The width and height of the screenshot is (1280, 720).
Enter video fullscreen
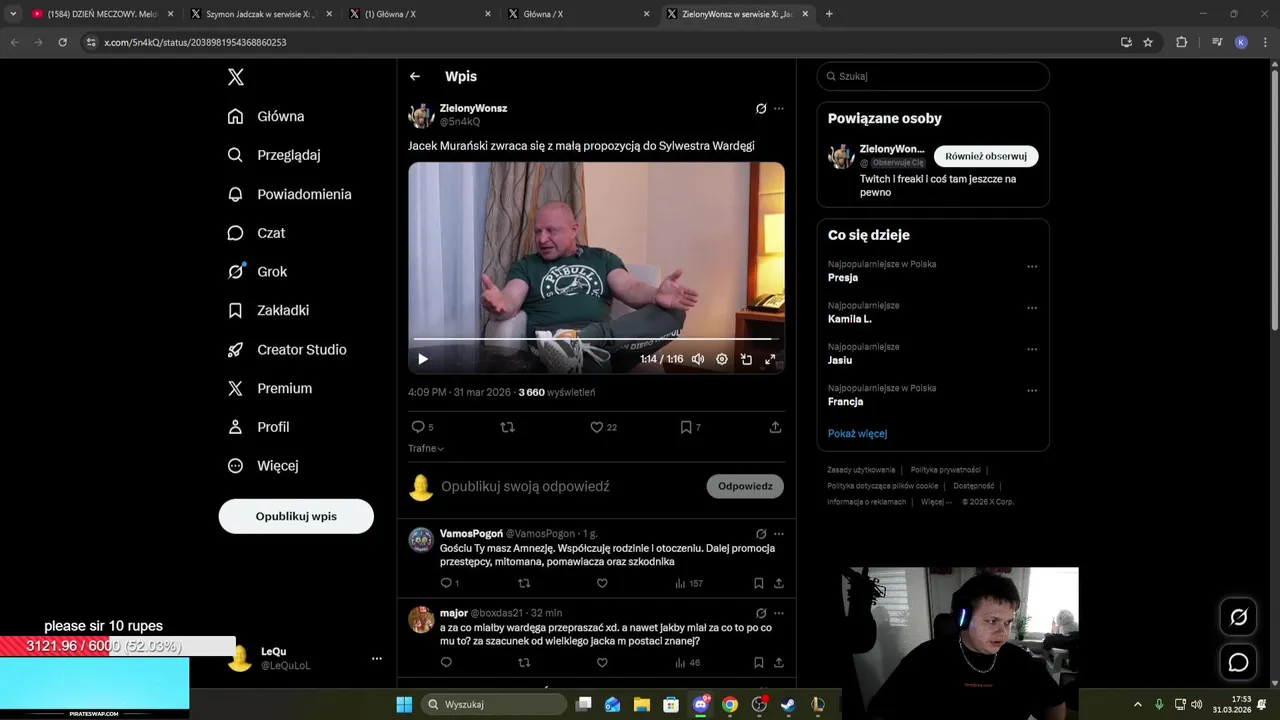pos(770,359)
